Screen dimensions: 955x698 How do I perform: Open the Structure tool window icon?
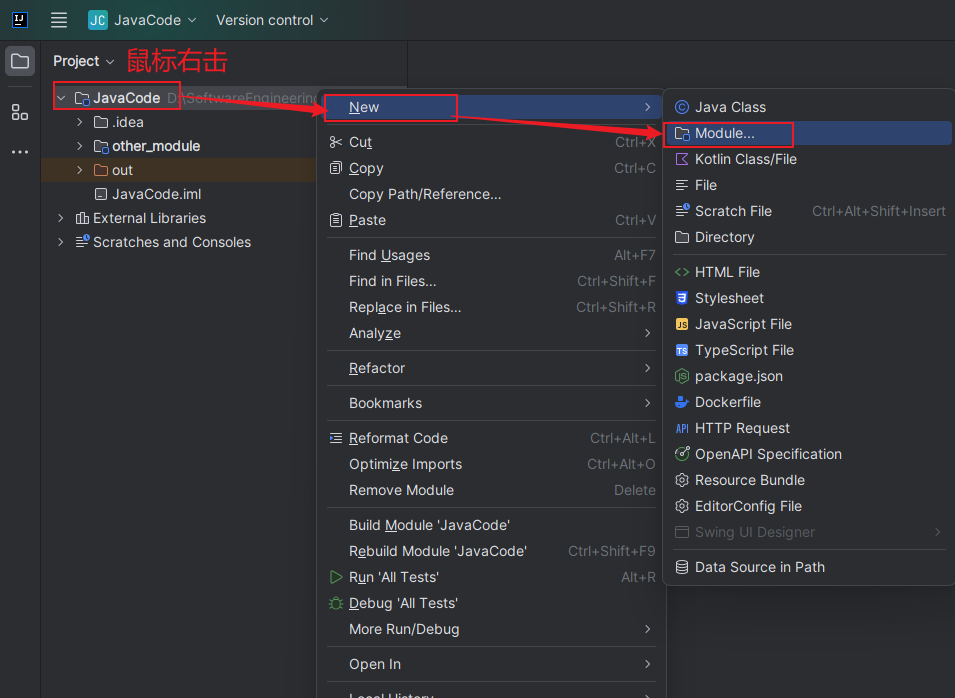pyautogui.click(x=20, y=112)
